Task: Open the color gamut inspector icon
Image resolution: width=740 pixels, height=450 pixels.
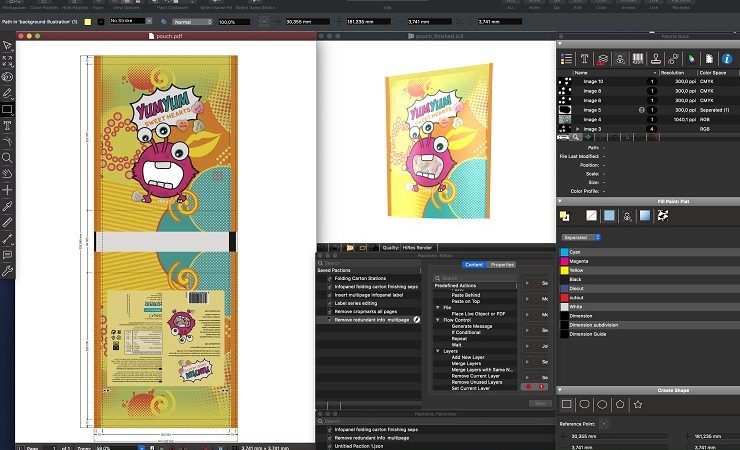Action: [691, 58]
